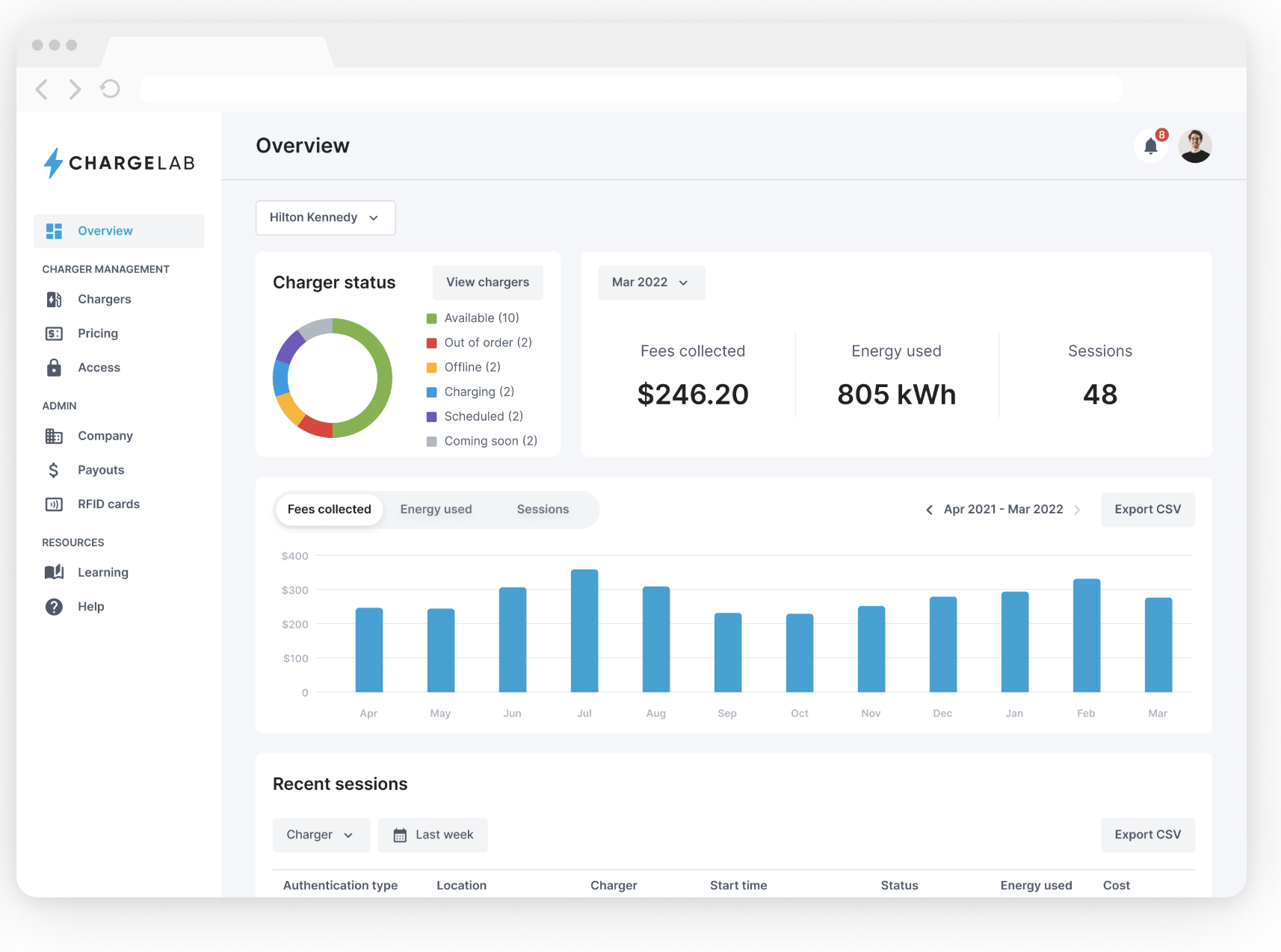Select the Fees collected chart tab
Screen dimensions: 1281x952
[329, 510]
